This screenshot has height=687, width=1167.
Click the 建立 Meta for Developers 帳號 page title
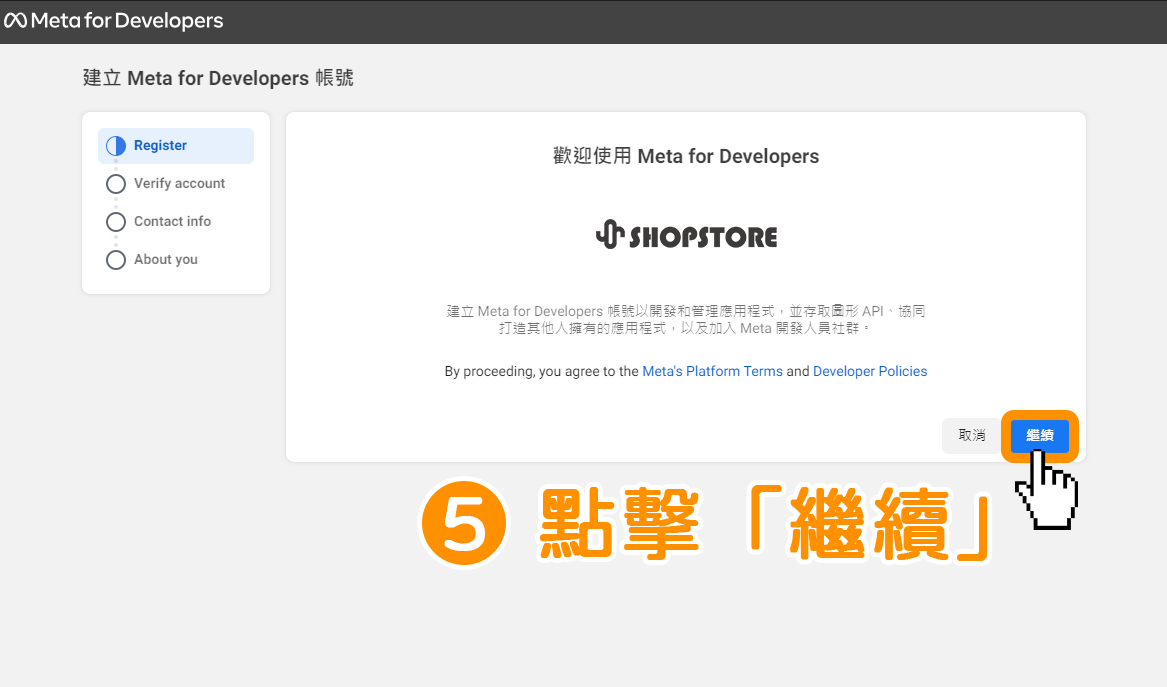click(218, 78)
